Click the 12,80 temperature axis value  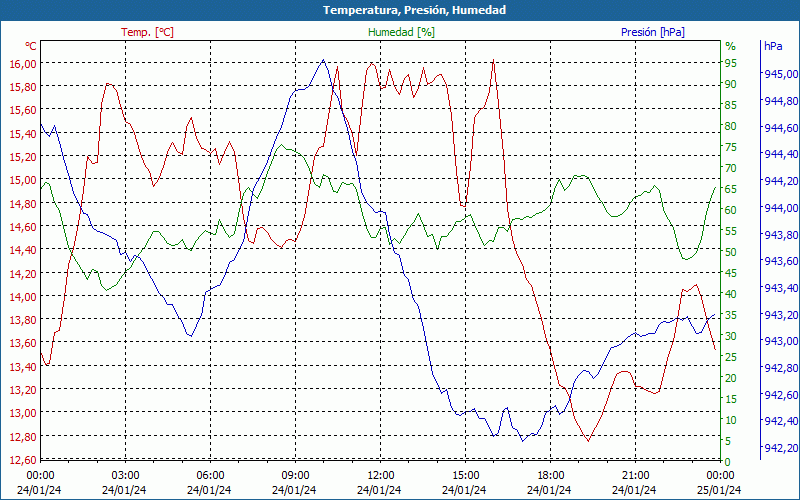coord(23,437)
